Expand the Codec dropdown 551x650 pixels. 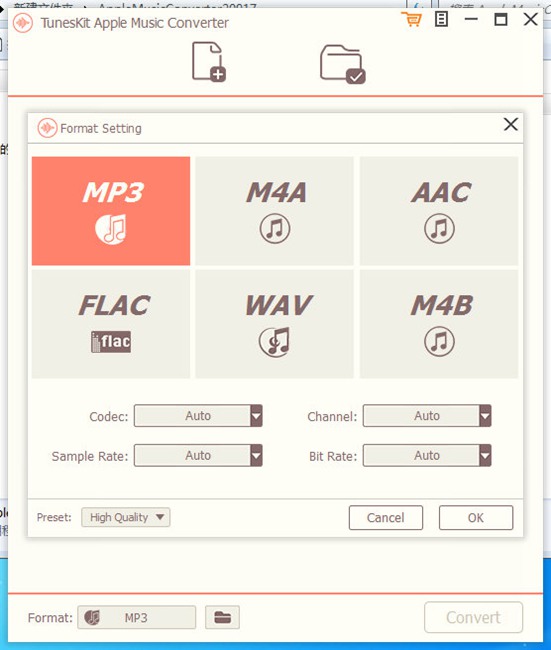coord(198,416)
